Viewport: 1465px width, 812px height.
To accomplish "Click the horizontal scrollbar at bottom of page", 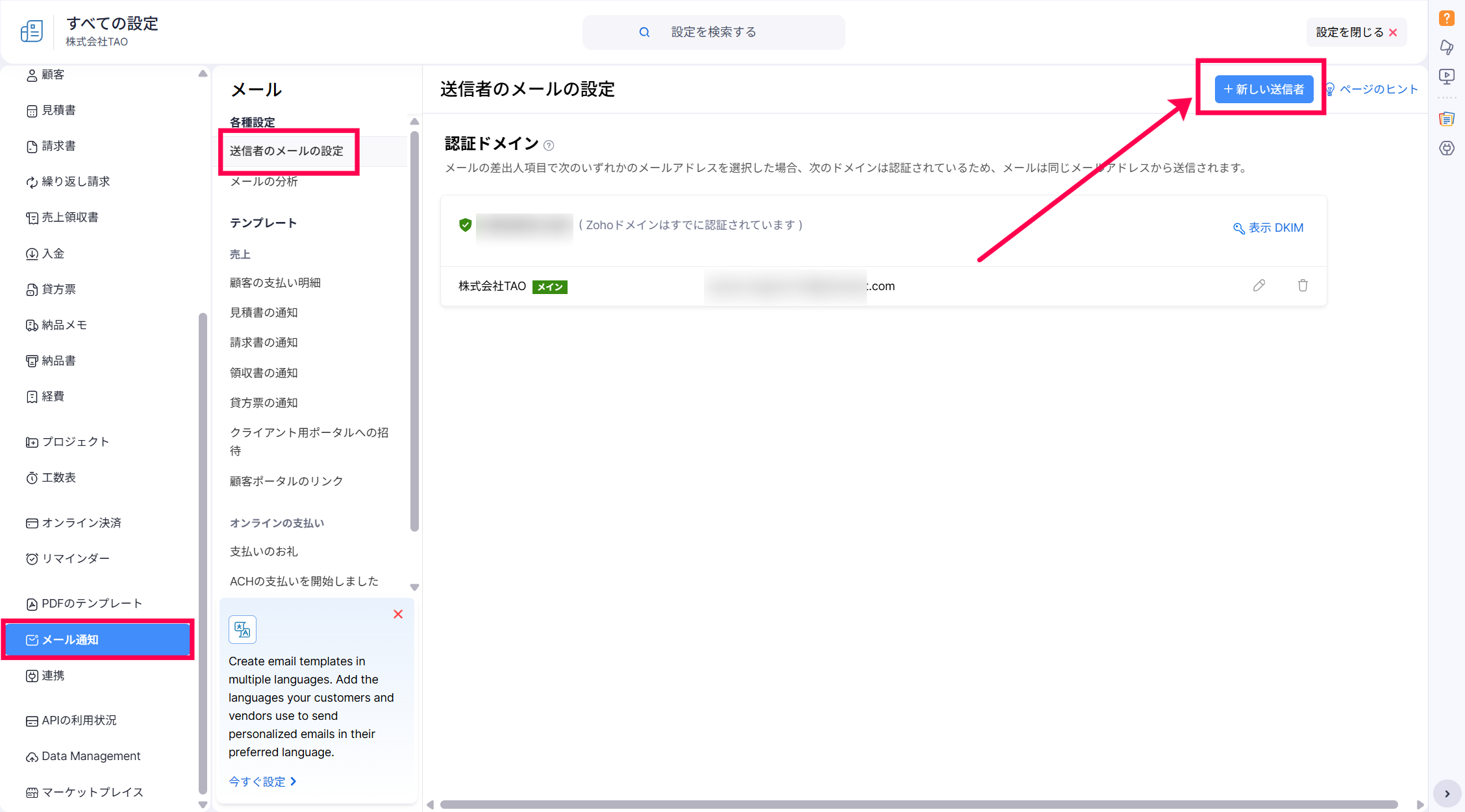I will point(918,805).
